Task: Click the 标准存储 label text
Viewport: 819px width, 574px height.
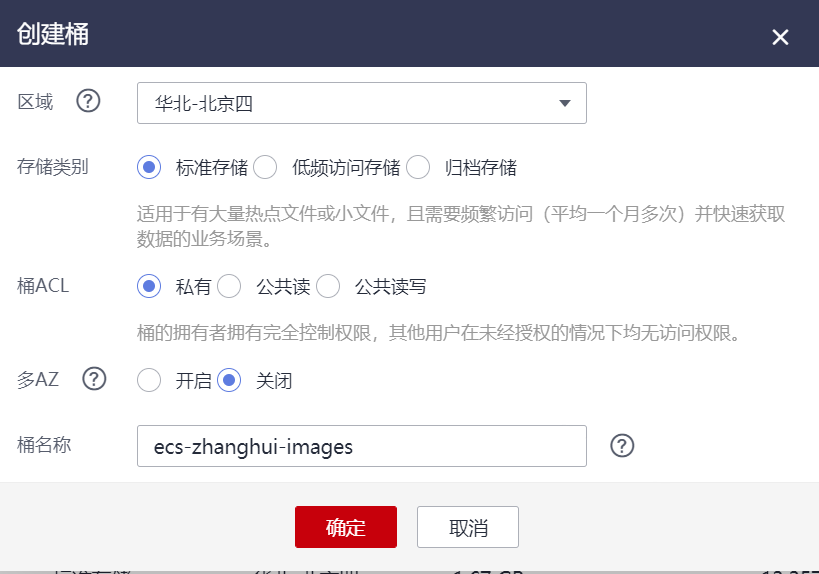Action: coord(212,168)
